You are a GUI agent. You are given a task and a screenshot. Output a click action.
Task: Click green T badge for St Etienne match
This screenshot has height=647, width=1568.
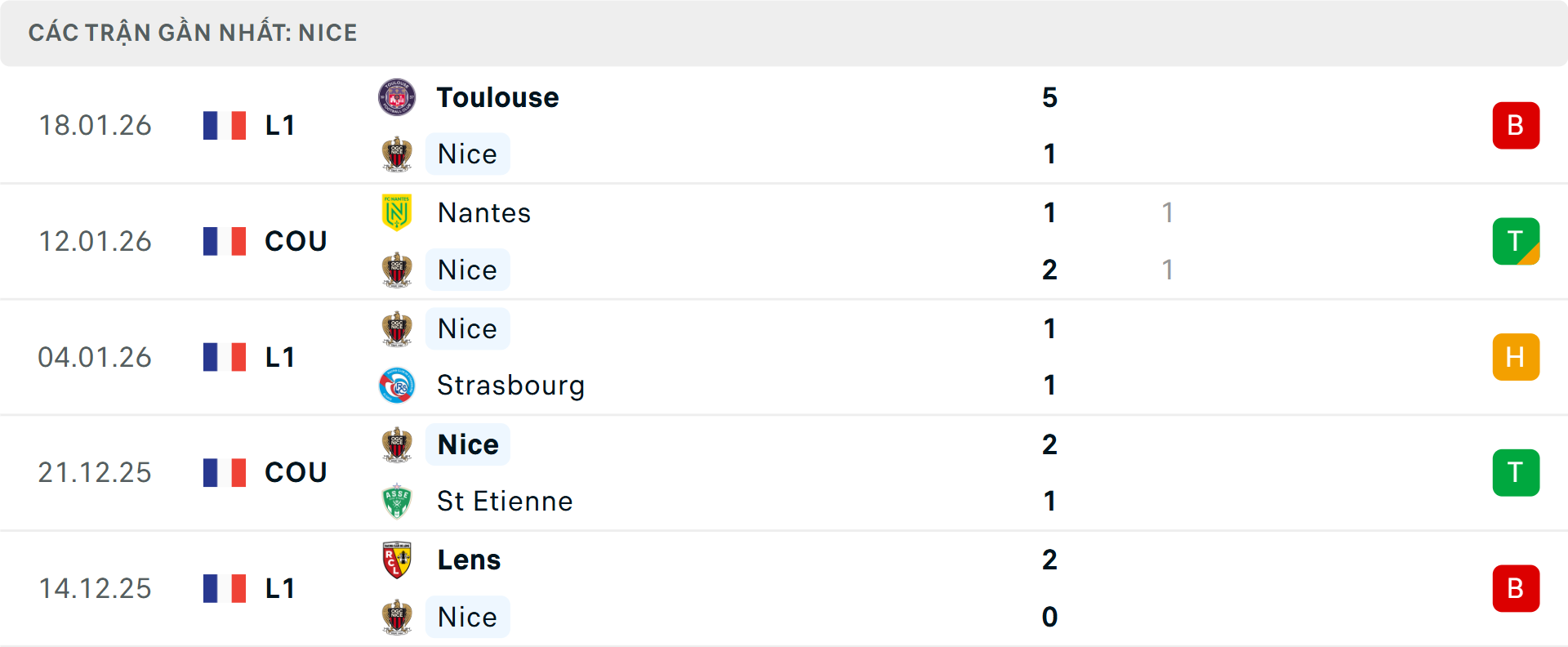click(x=1515, y=472)
